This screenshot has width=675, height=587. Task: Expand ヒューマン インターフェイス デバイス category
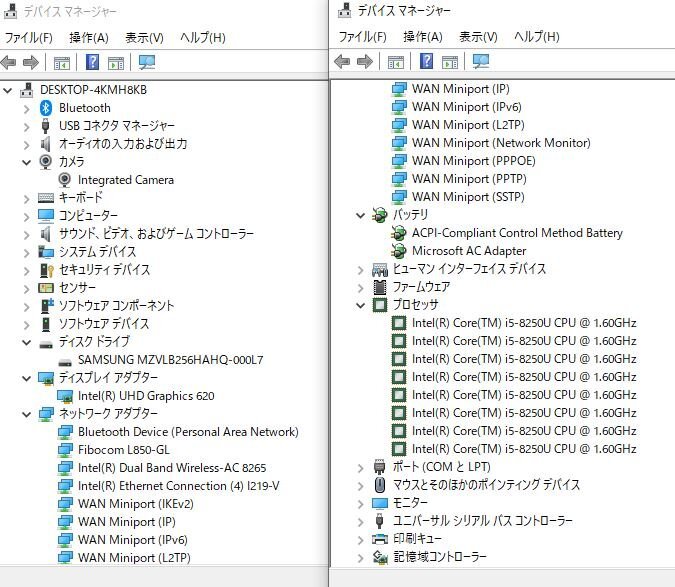tap(361, 270)
